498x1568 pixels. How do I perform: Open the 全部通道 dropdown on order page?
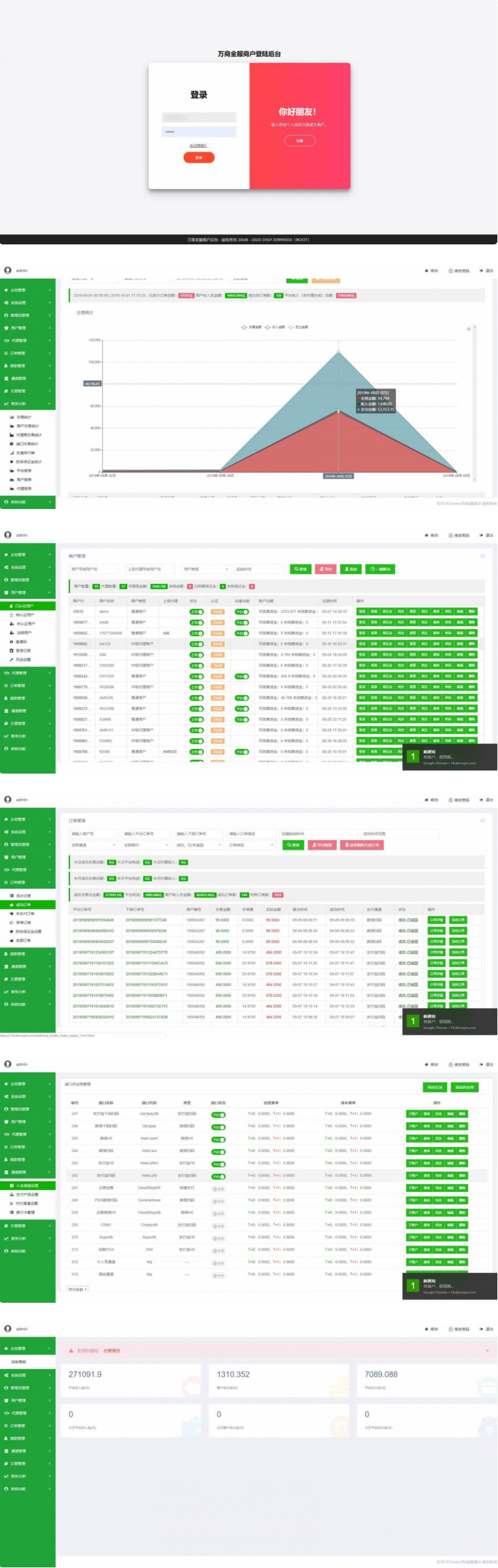coord(93,845)
